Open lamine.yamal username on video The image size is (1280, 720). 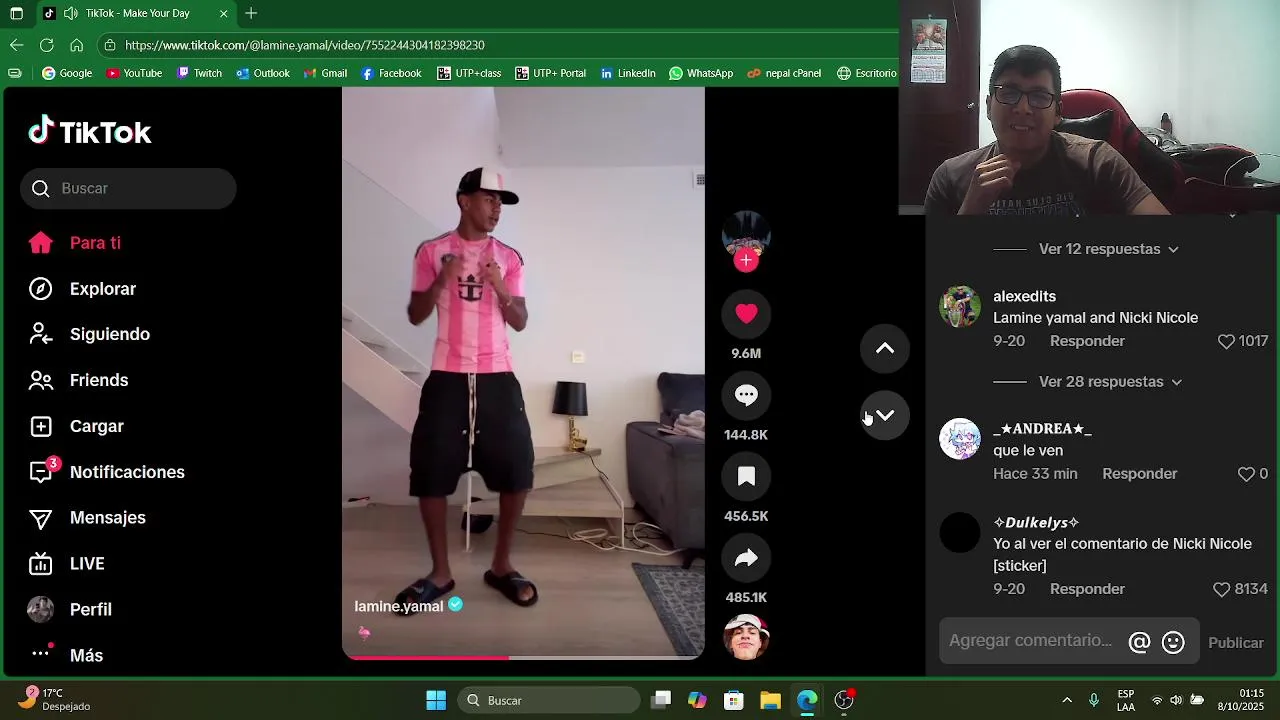click(398, 606)
